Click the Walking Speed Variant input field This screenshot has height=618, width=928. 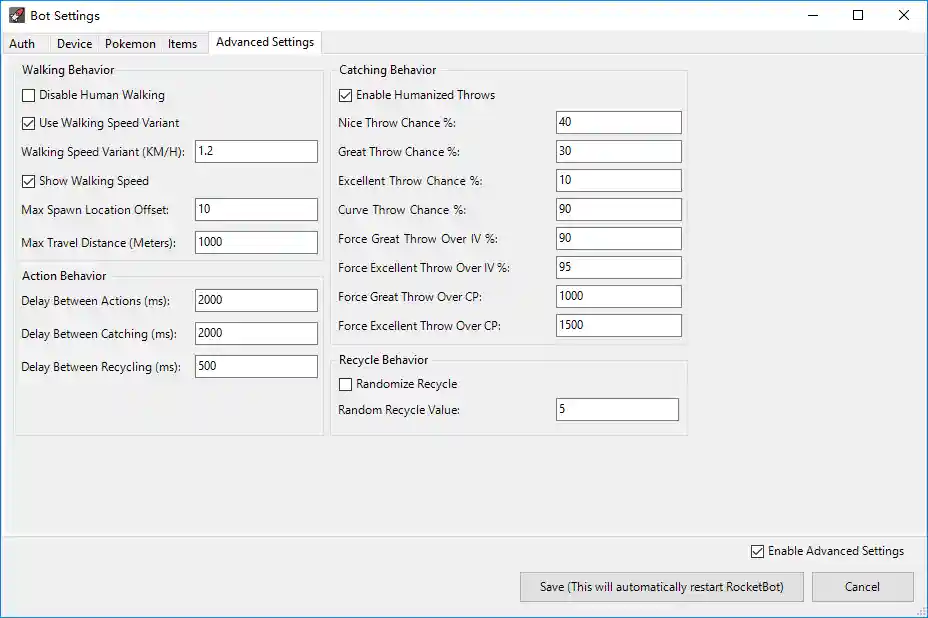click(x=256, y=151)
